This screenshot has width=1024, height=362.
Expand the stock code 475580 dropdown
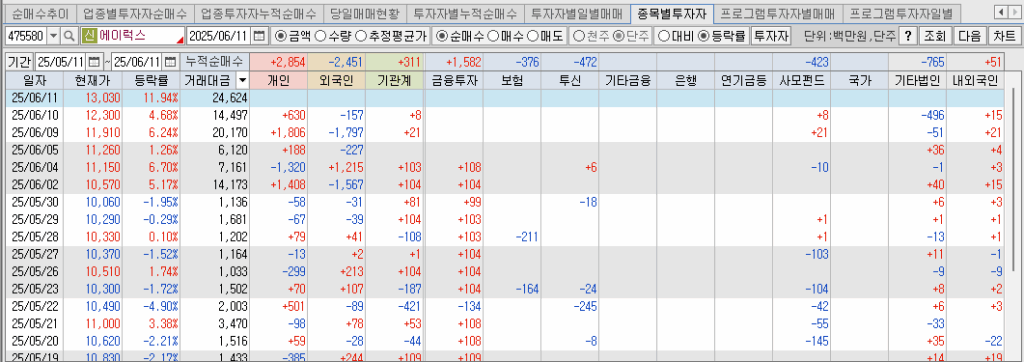point(53,36)
